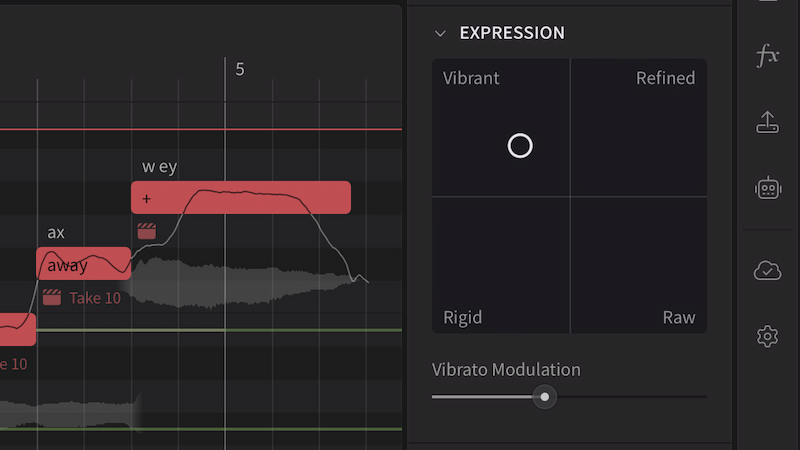800x450 pixels.
Task: Select the "away" note block
Action: tap(83, 264)
